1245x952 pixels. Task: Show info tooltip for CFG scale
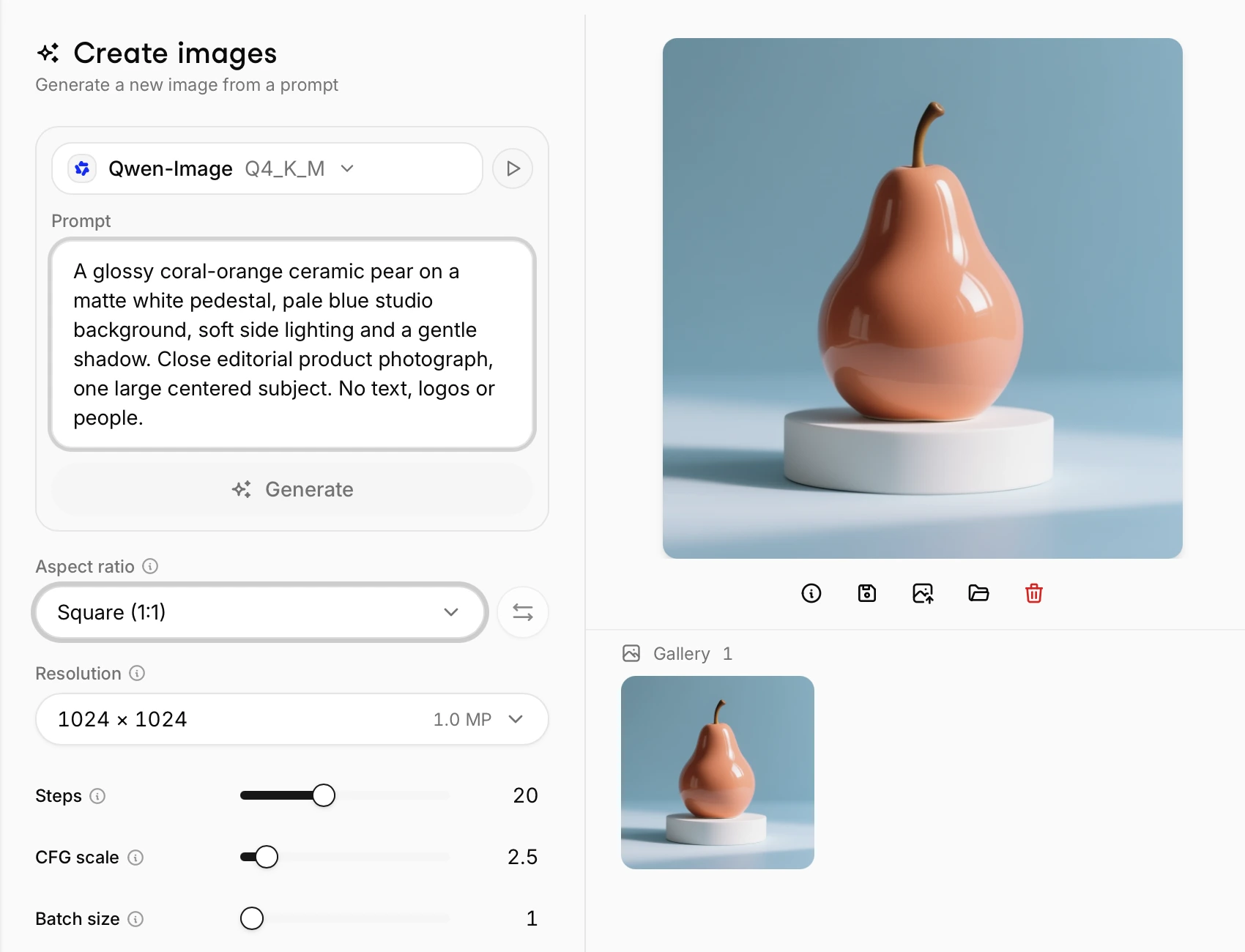click(x=135, y=858)
